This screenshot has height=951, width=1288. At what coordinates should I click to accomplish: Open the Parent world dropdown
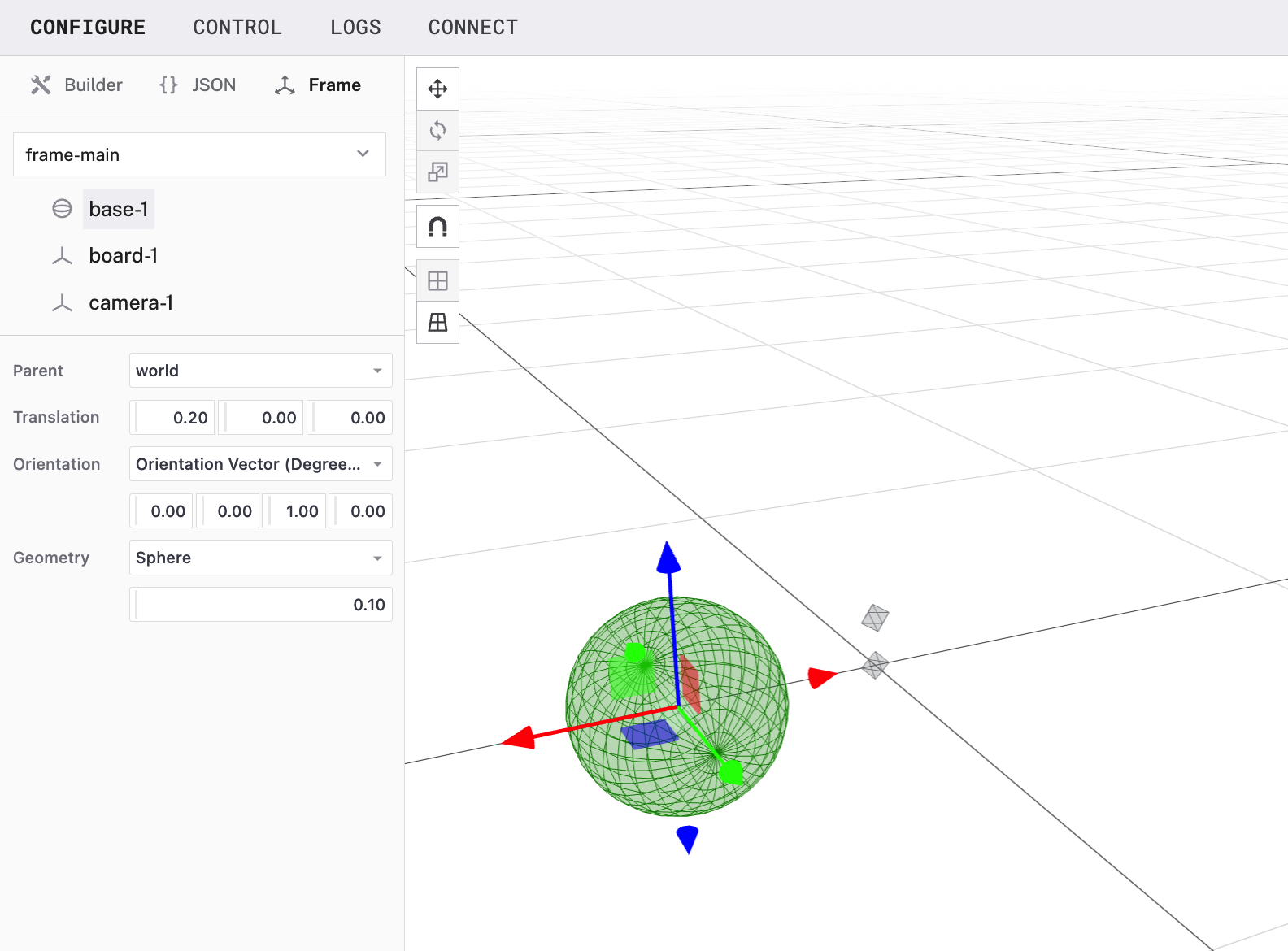coord(260,371)
